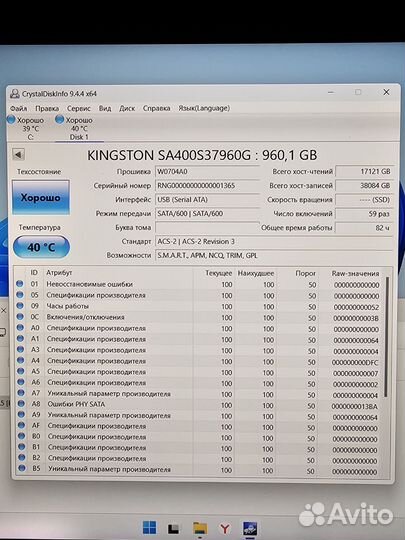Open the Windows Start button
The image size is (405, 540).
[x=149, y=527]
